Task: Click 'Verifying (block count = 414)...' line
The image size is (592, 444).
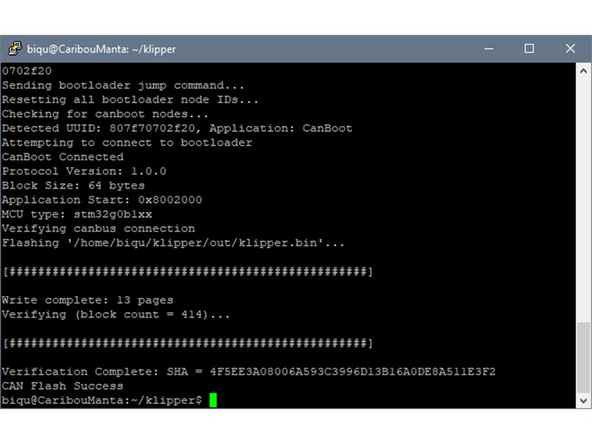Action: coord(116,314)
